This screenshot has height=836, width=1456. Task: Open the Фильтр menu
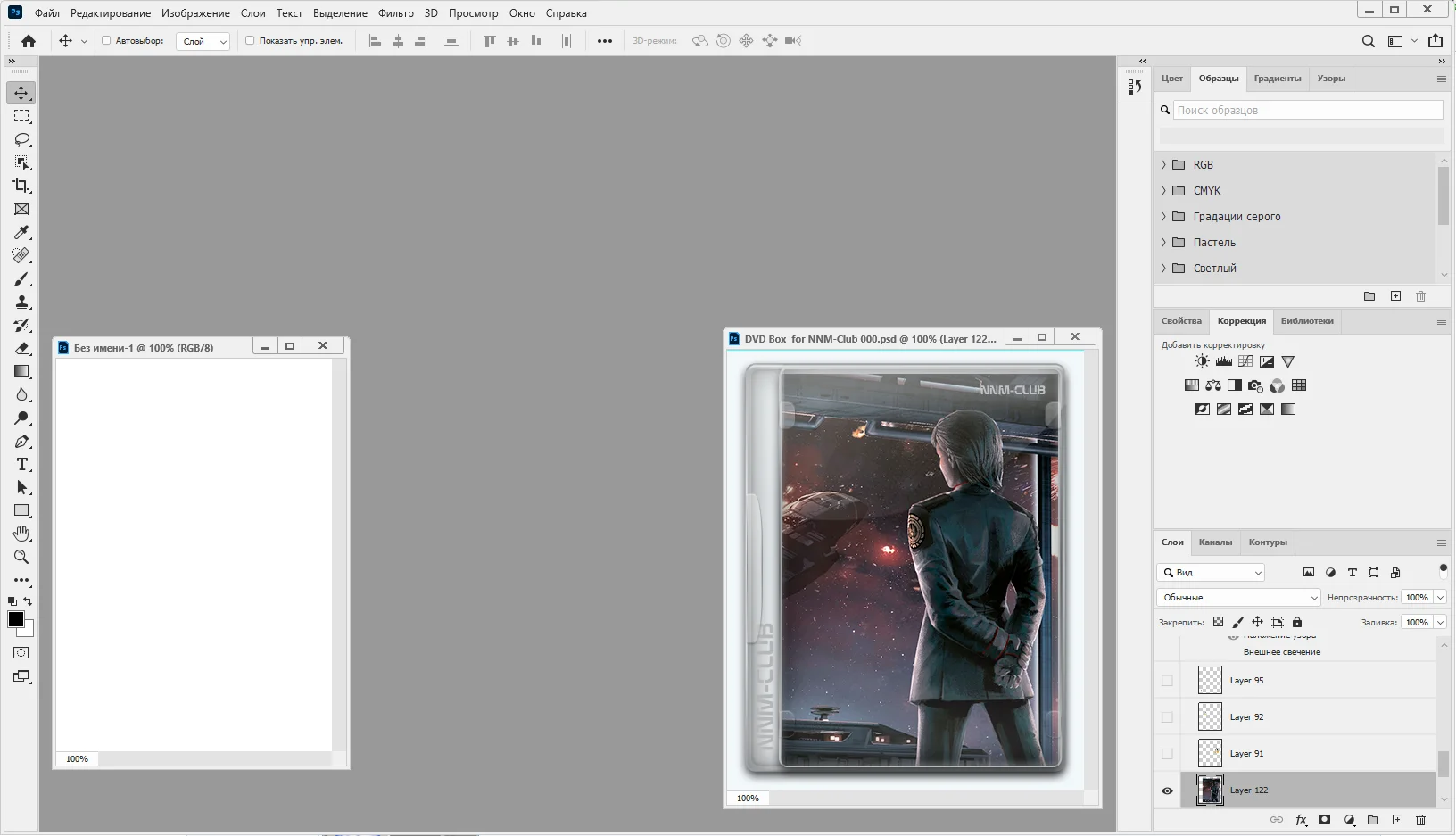coord(395,13)
